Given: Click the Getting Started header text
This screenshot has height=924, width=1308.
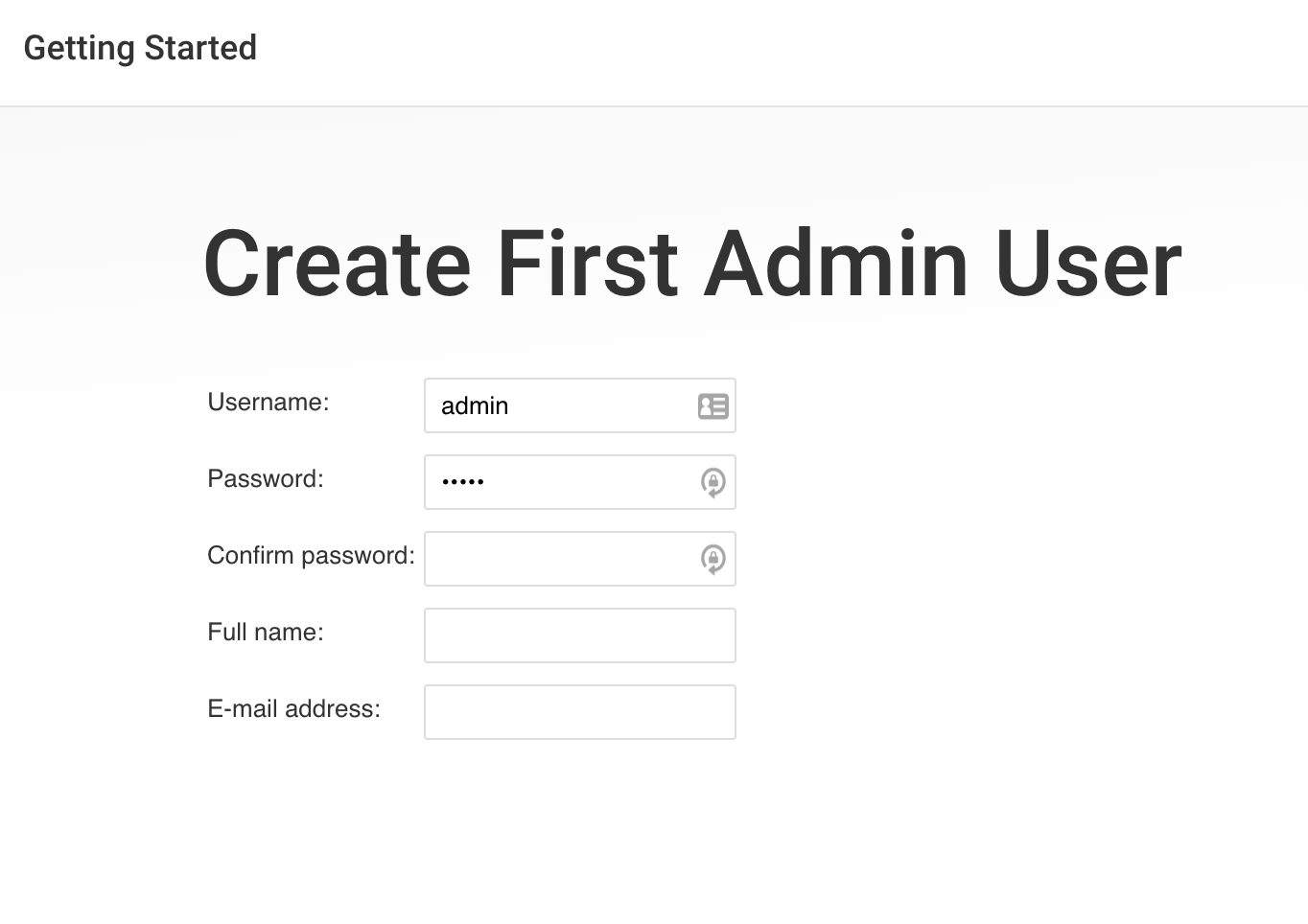Looking at the screenshot, I should point(141,47).
